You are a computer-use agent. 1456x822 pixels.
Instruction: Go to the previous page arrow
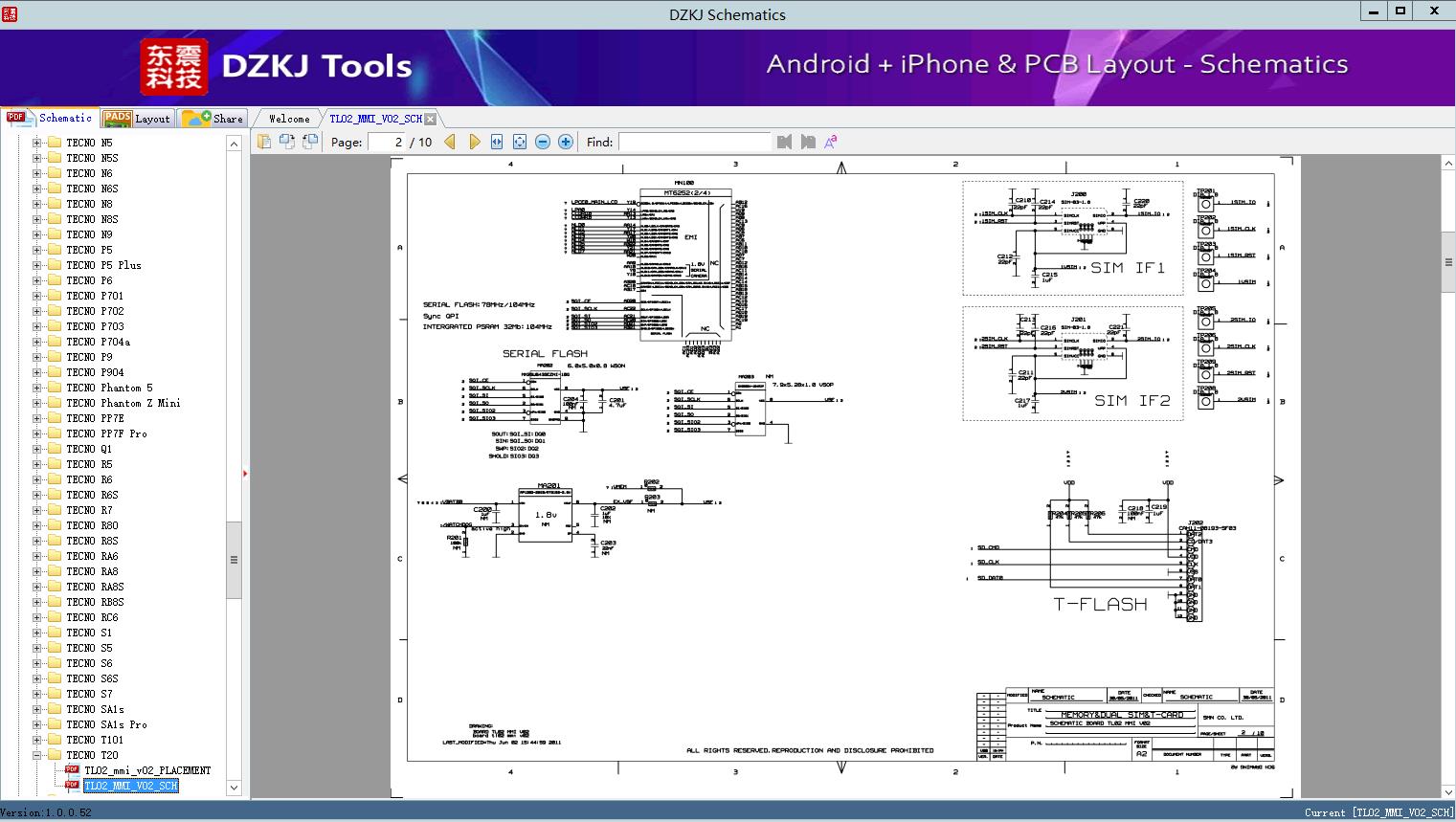pyautogui.click(x=450, y=142)
